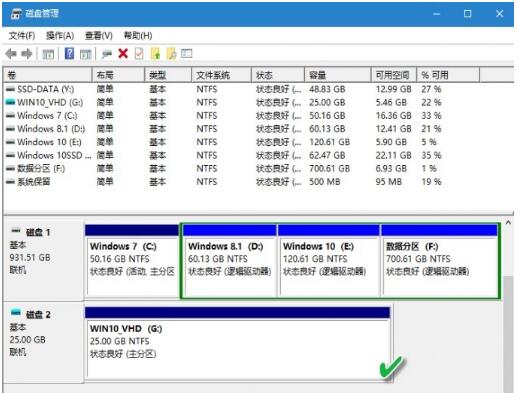Sort by the 状态 column header
This screenshot has width=517, height=393.
click(x=278, y=75)
